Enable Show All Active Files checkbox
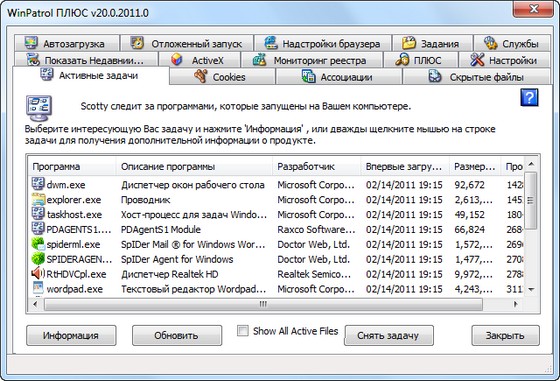Screen dimensions: 560x381 pyautogui.click(x=243, y=331)
